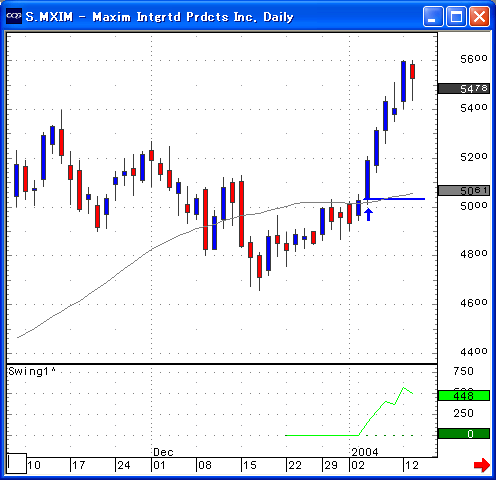Click the 5200 price scale label

pyautogui.click(x=473, y=157)
